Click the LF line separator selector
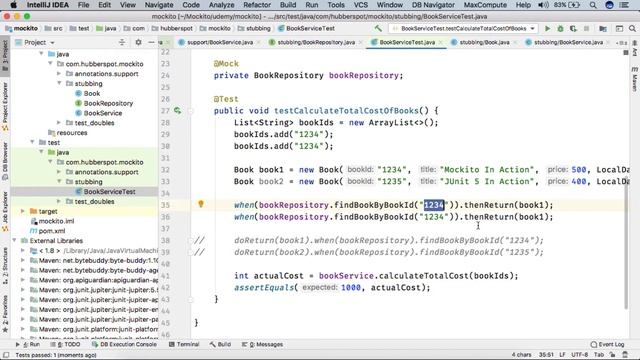The image size is (640, 360). tap(562, 355)
